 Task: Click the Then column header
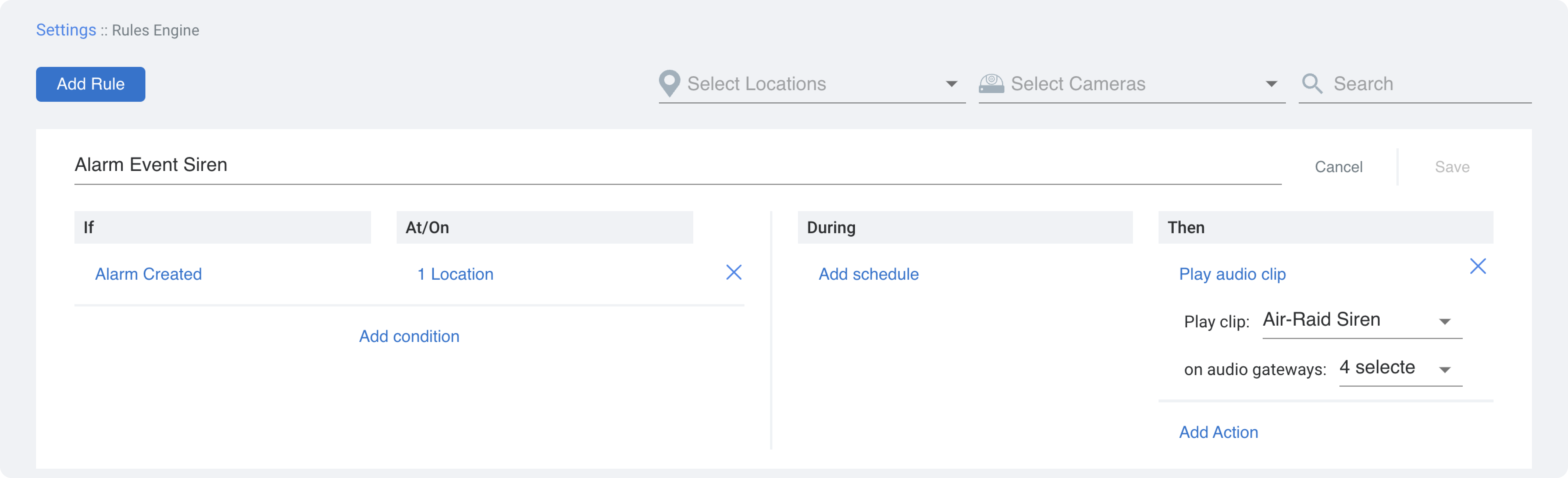(x=1325, y=227)
